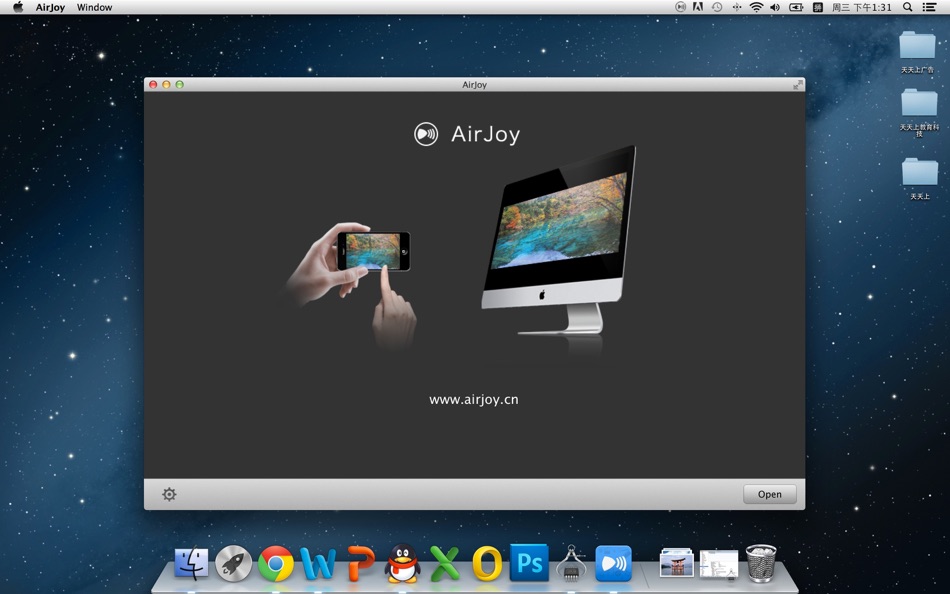Open the clock dropdown showing 周三 下午1:31
950x594 pixels.
(860, 7)
